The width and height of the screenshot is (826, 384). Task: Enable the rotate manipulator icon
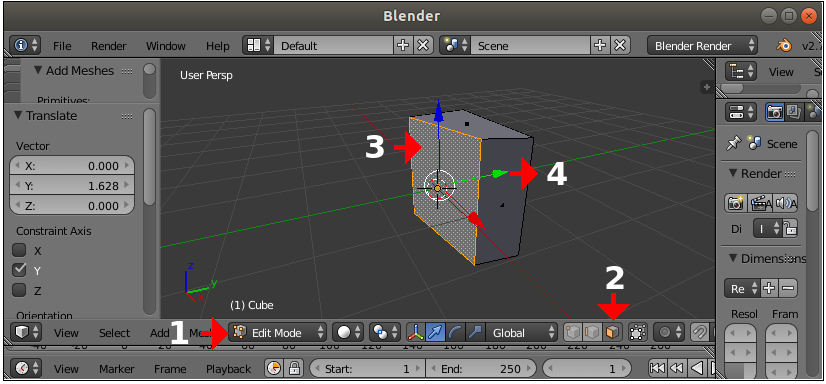coord(455,332)
